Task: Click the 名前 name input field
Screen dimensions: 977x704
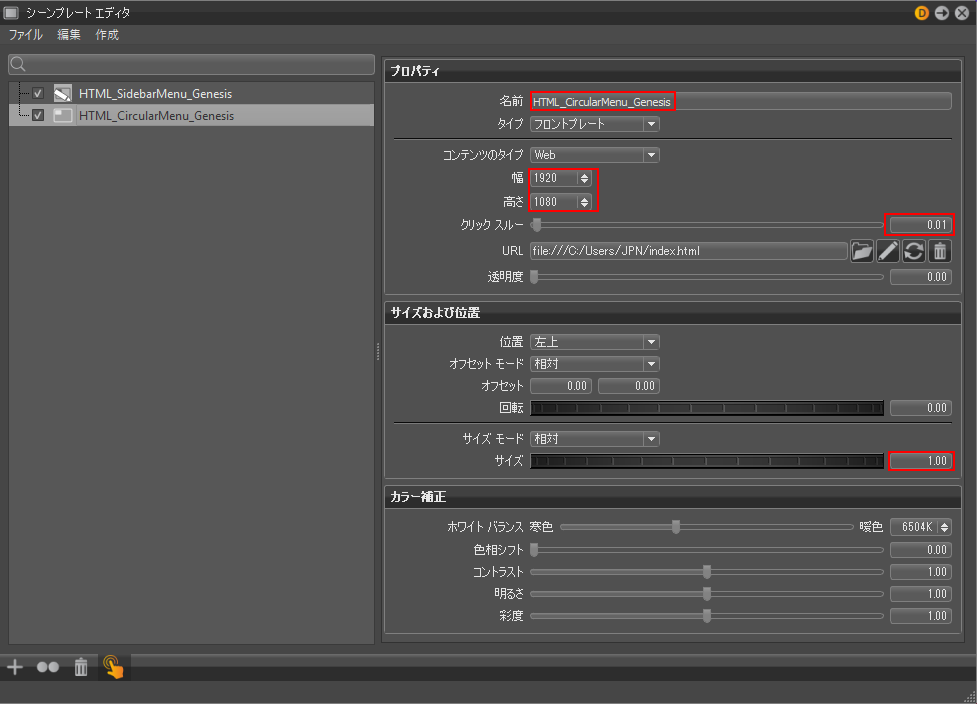Action: [x=741, y=102]
